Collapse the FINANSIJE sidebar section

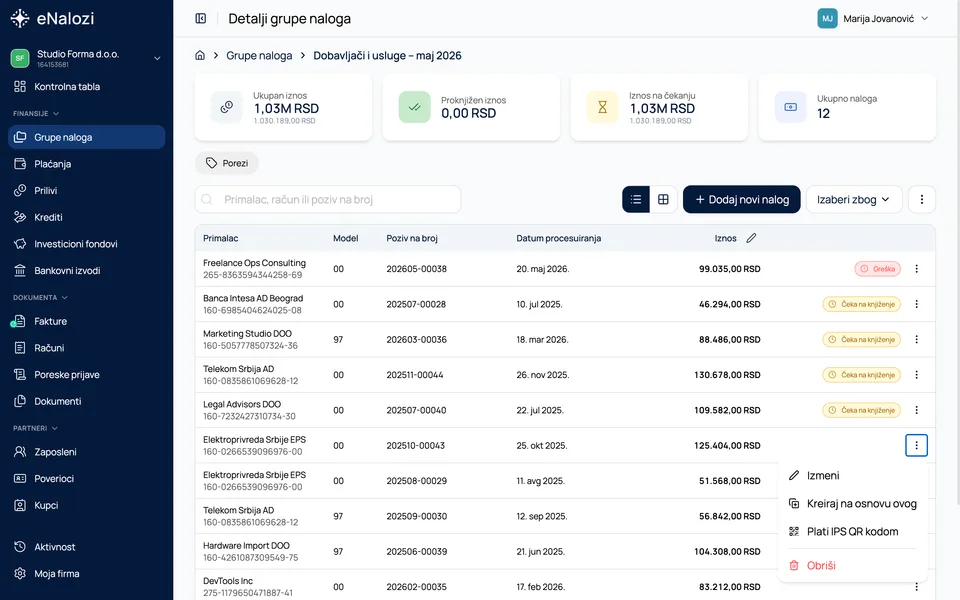tap(36, 114)
